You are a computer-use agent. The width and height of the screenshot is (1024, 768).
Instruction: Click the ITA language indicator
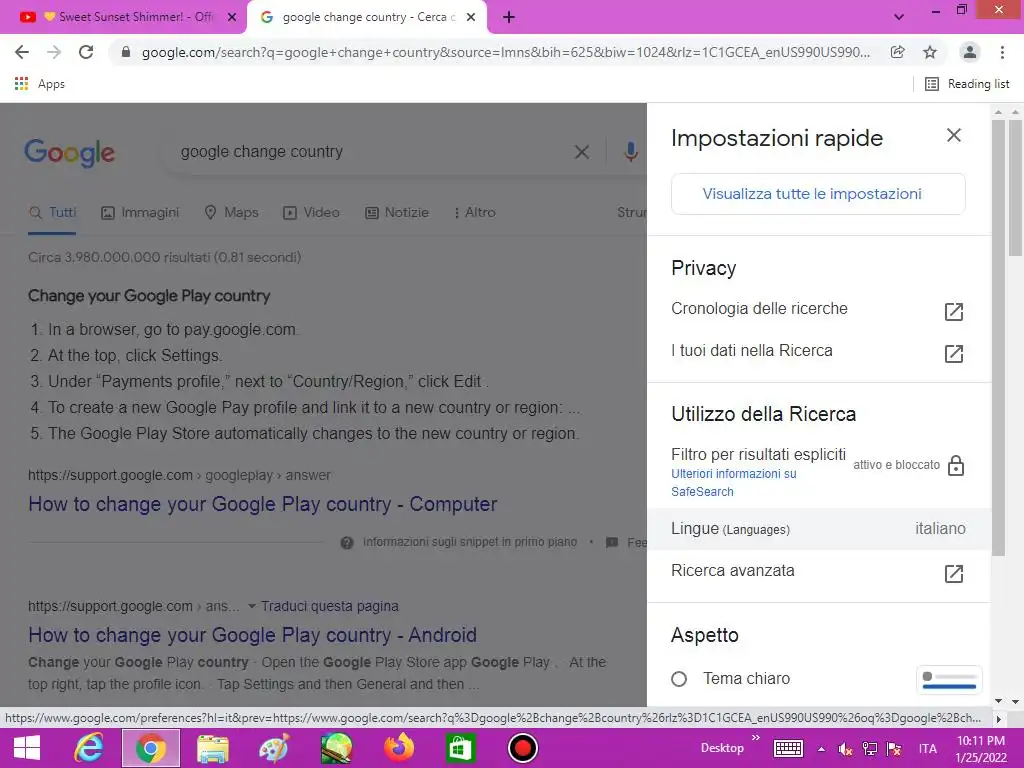pyautogui.click(x=927, y=748)
